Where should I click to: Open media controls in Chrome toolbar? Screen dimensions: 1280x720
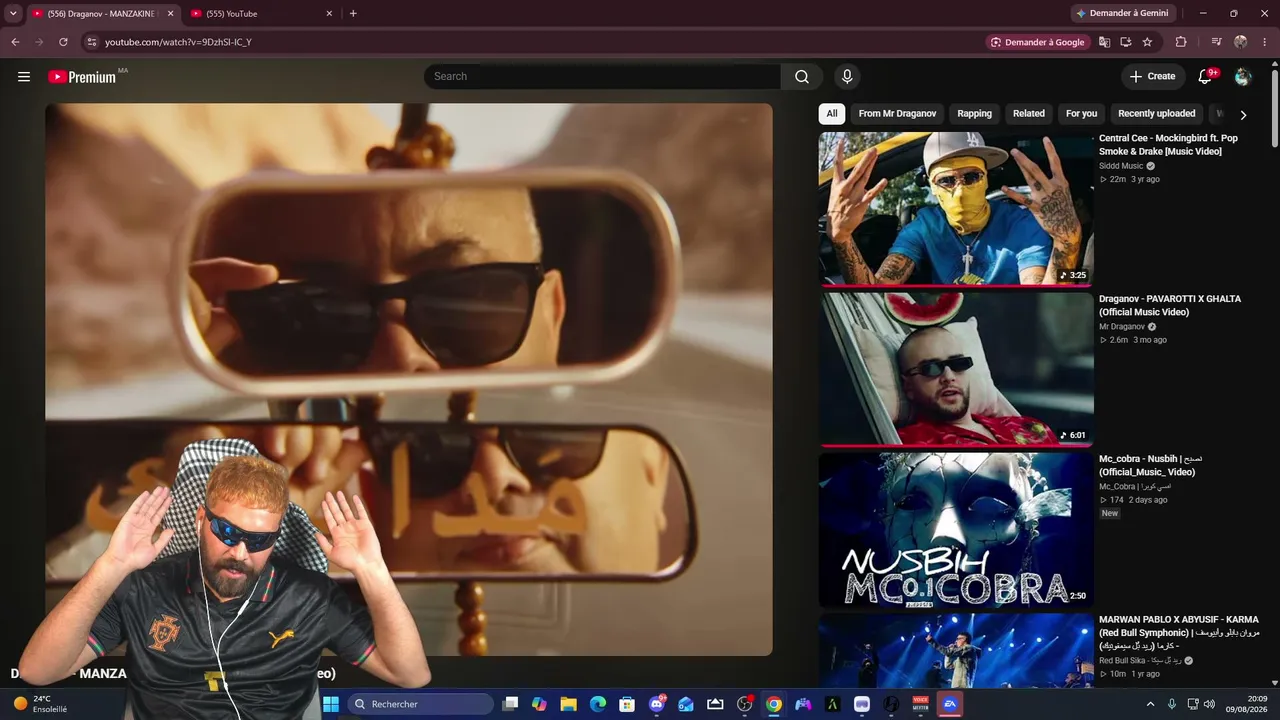pos(1216,42)
